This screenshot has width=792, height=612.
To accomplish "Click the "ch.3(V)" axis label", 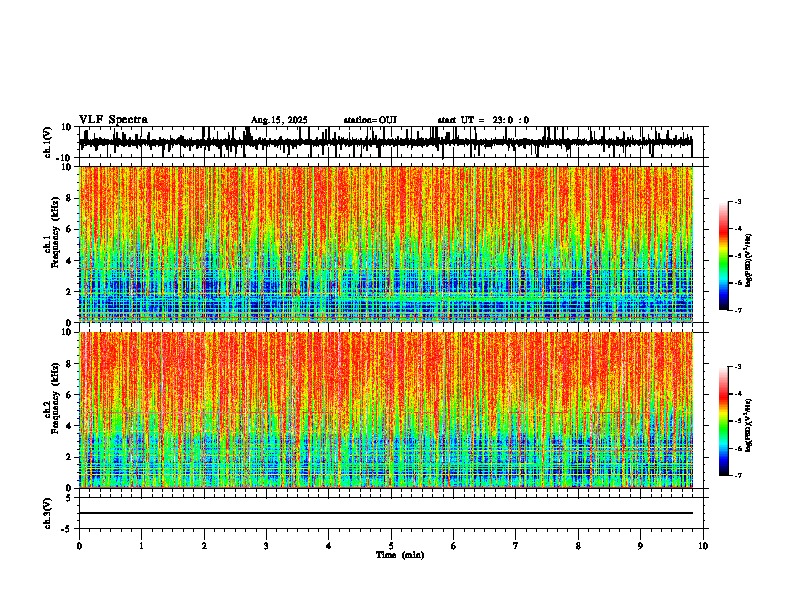I will point(48,513).
